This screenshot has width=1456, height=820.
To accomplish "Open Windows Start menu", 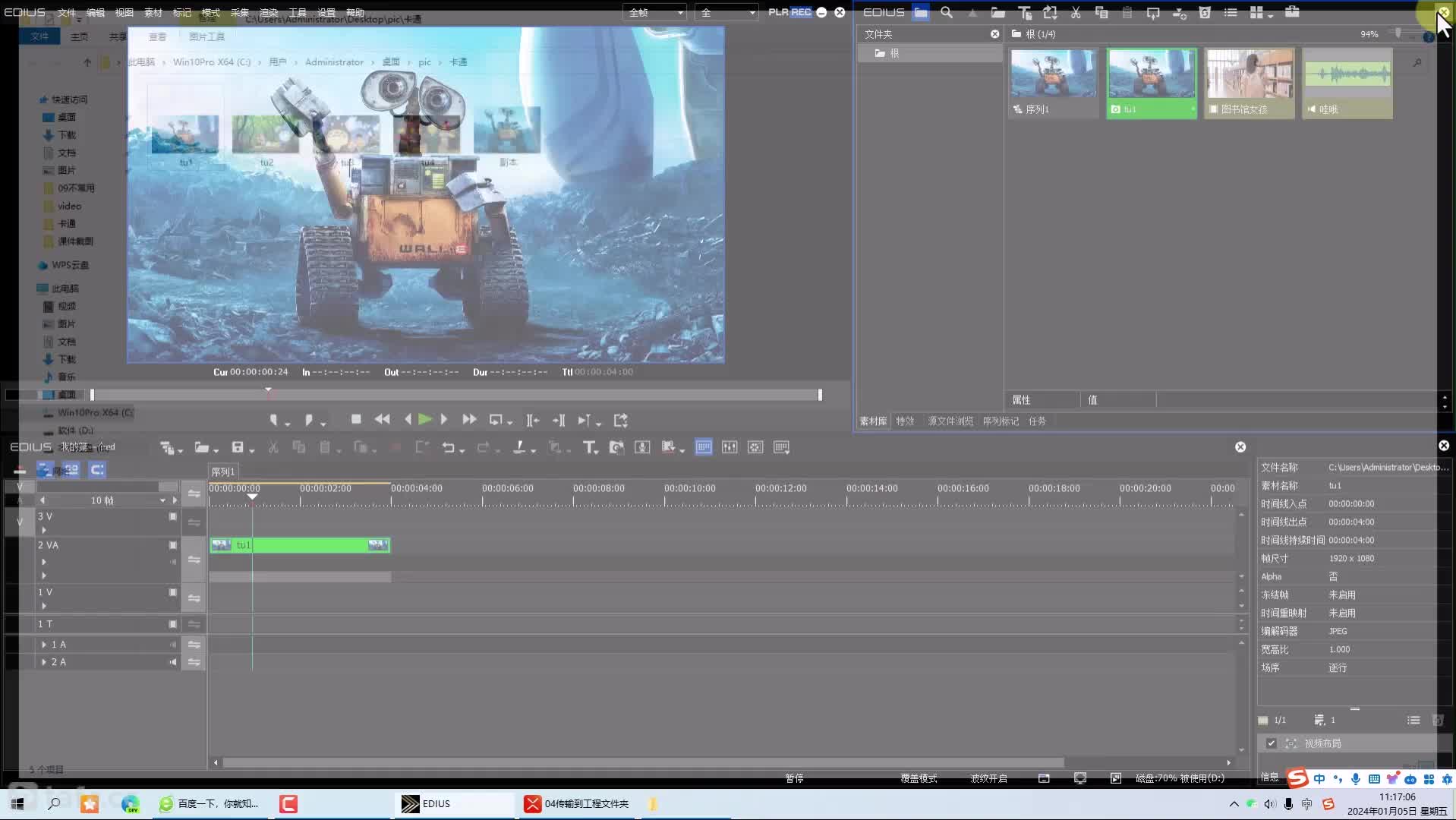I will click(x=17, y=803).
